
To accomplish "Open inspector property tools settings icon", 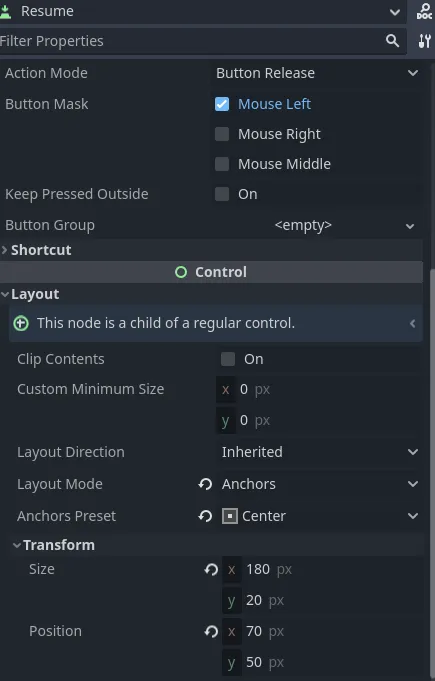I will click(425, 41).
